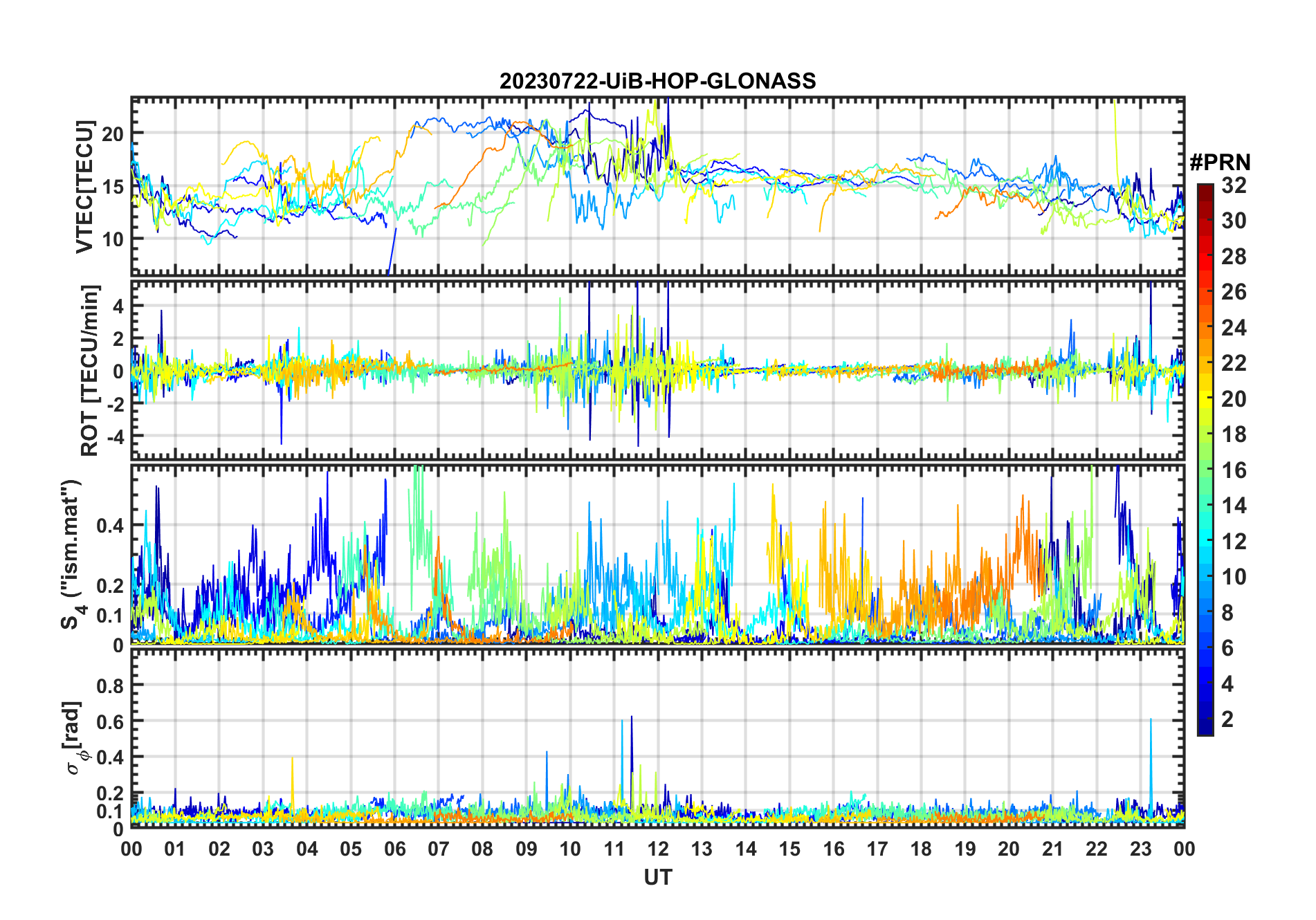Click the plot title 20230722-UiB-HOP-GLONASS

coord(657,82)
